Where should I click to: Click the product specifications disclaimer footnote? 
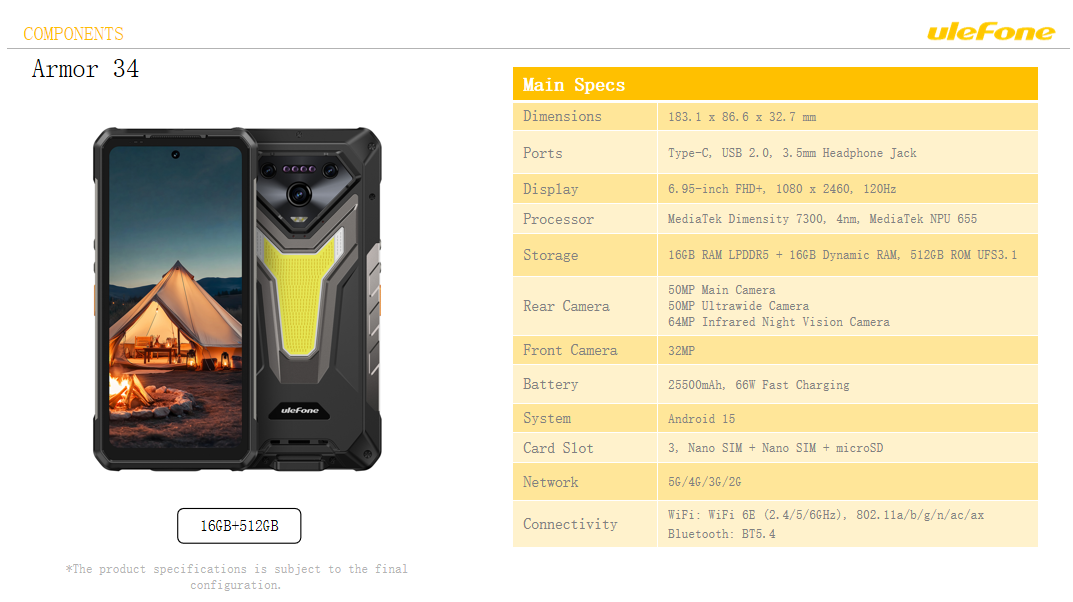click(x=236, y=577)
